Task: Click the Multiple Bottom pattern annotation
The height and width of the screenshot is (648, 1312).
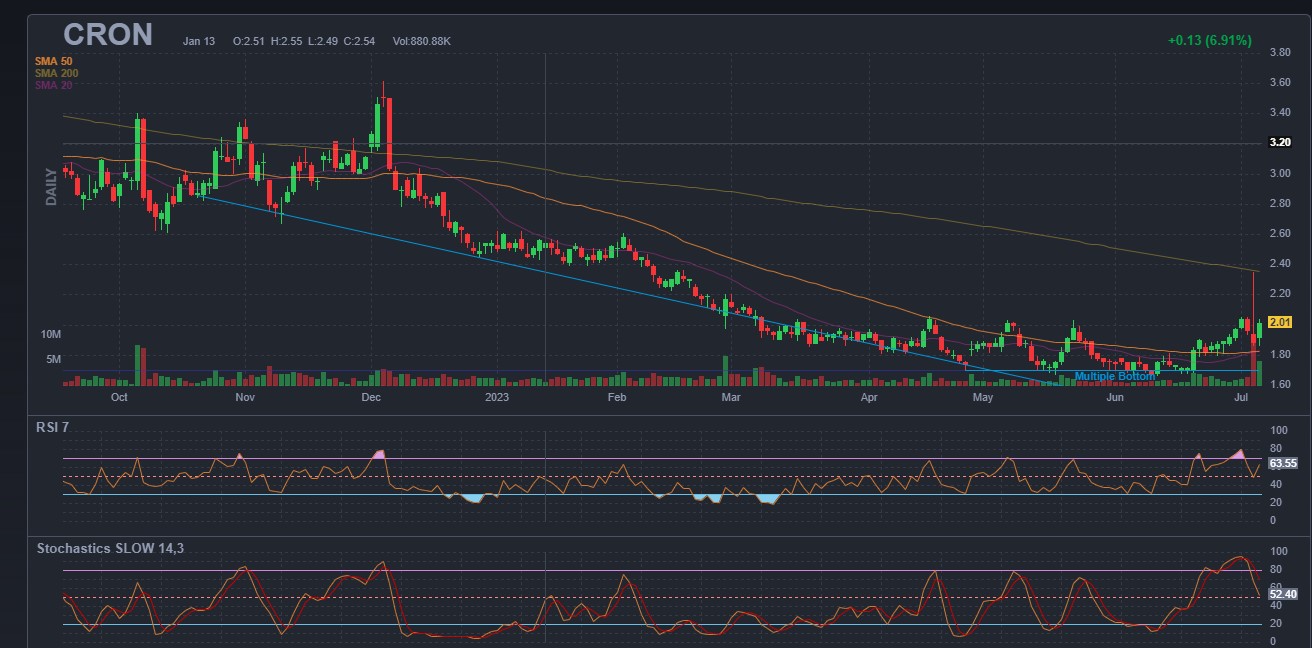Action: (1114, 377)
